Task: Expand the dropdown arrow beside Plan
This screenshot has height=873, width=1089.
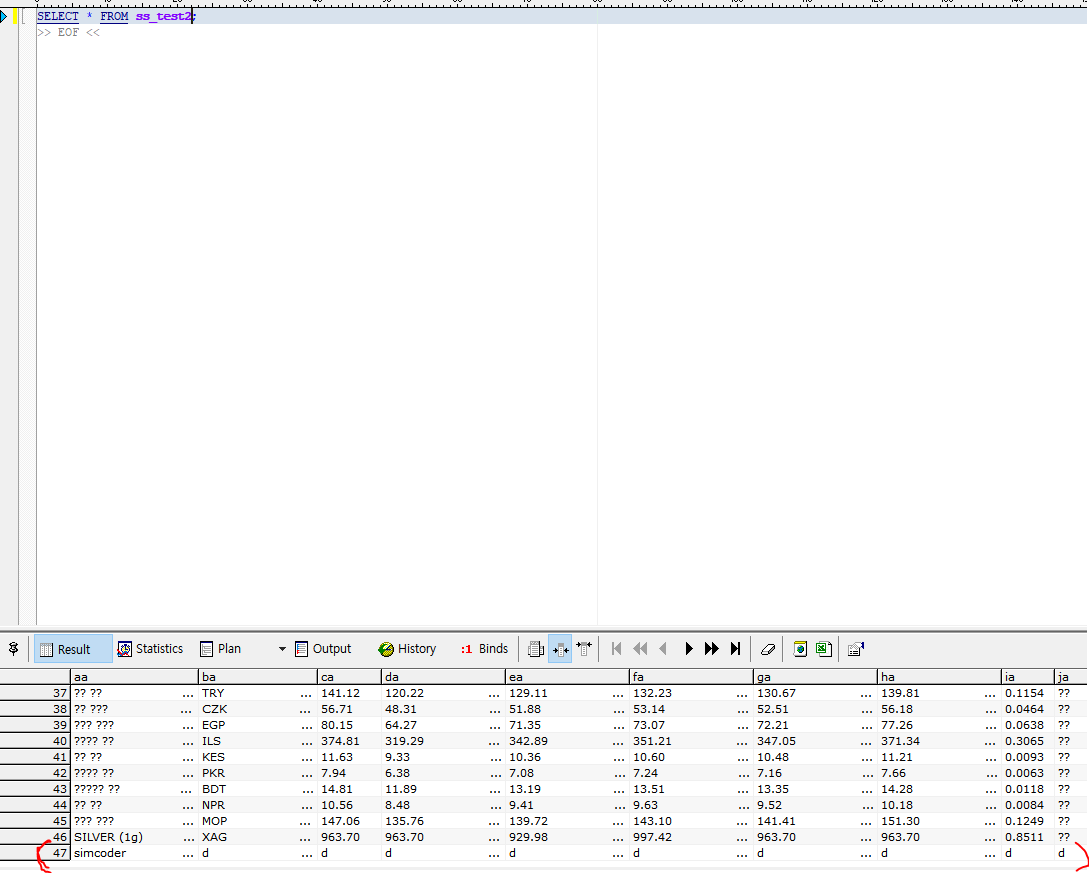Action: (282, 649)
